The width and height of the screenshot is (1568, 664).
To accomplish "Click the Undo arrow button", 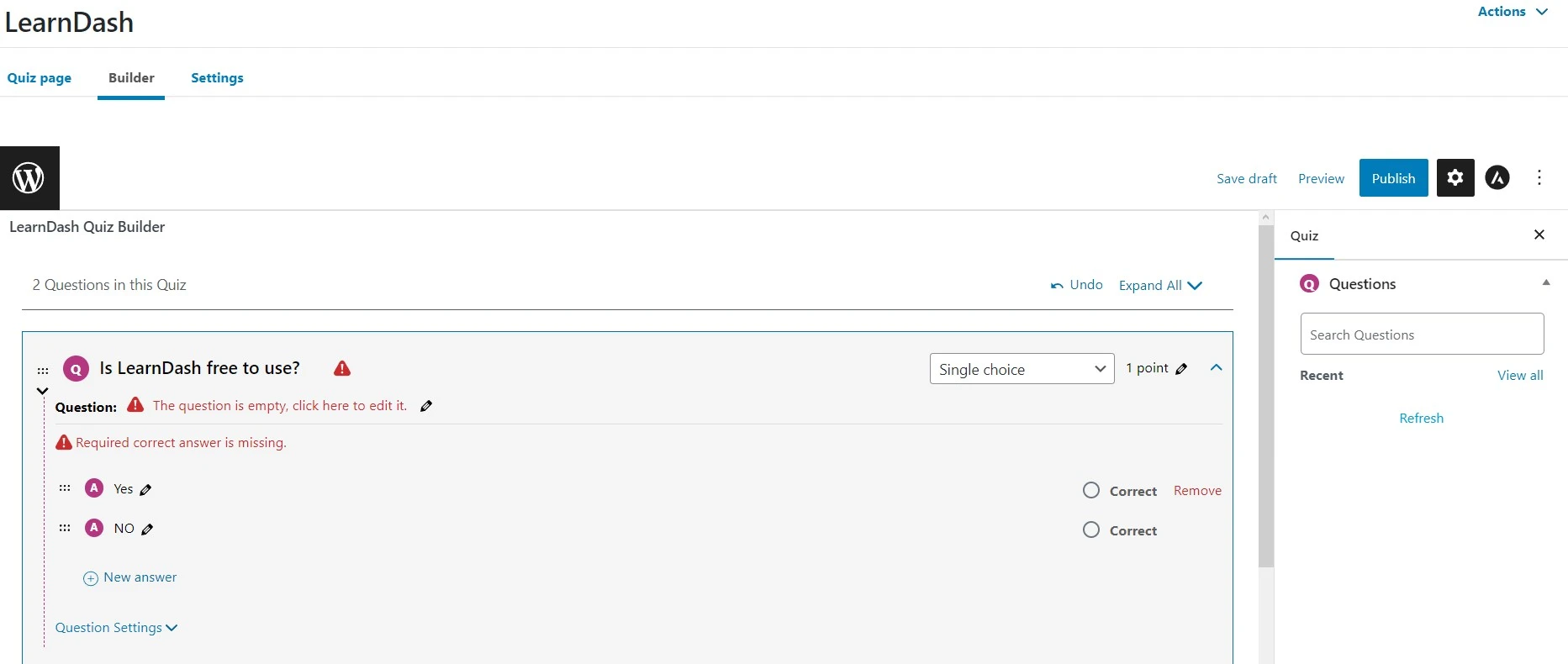I will point(1076,285).
